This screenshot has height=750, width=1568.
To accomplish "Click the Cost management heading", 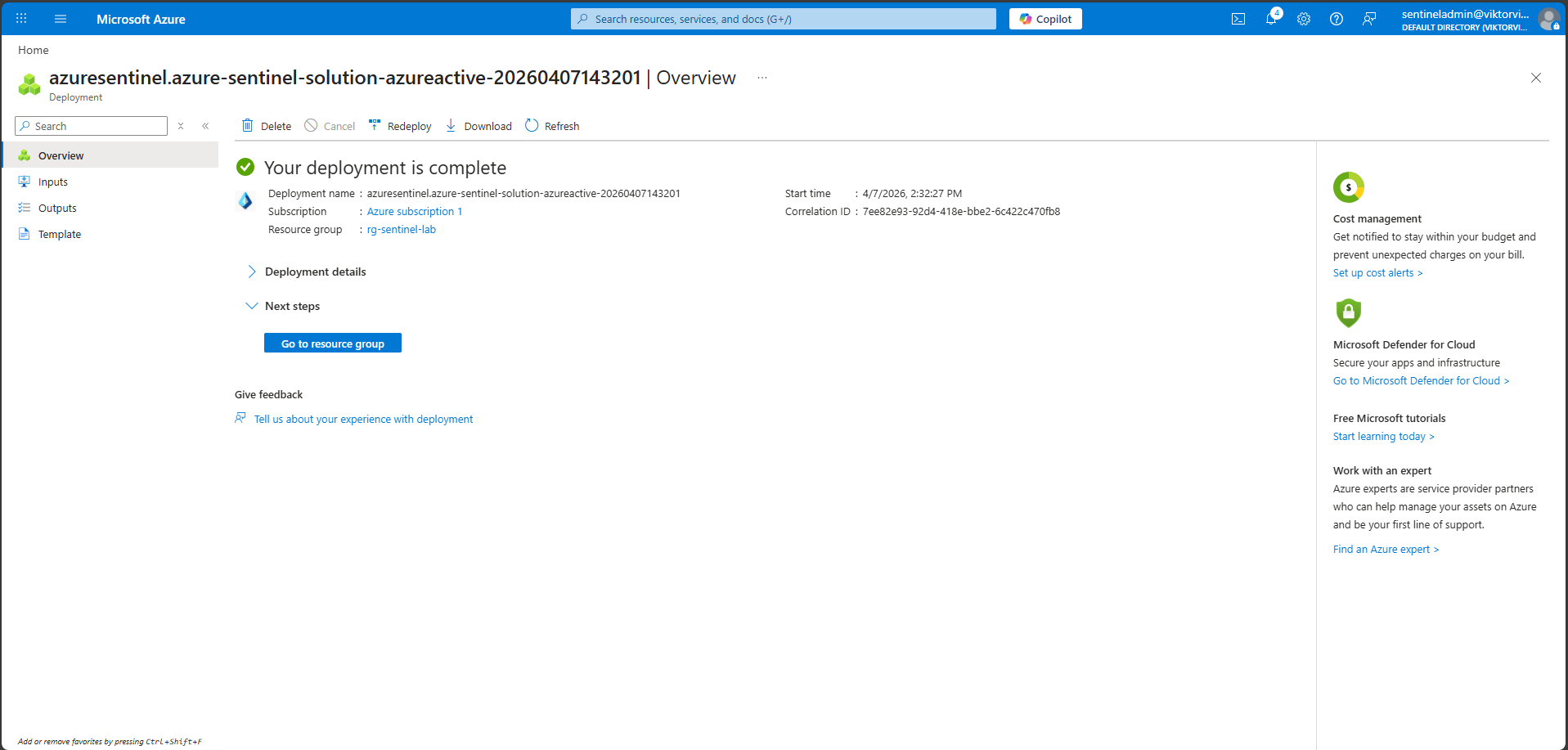I will (1377, 218).
